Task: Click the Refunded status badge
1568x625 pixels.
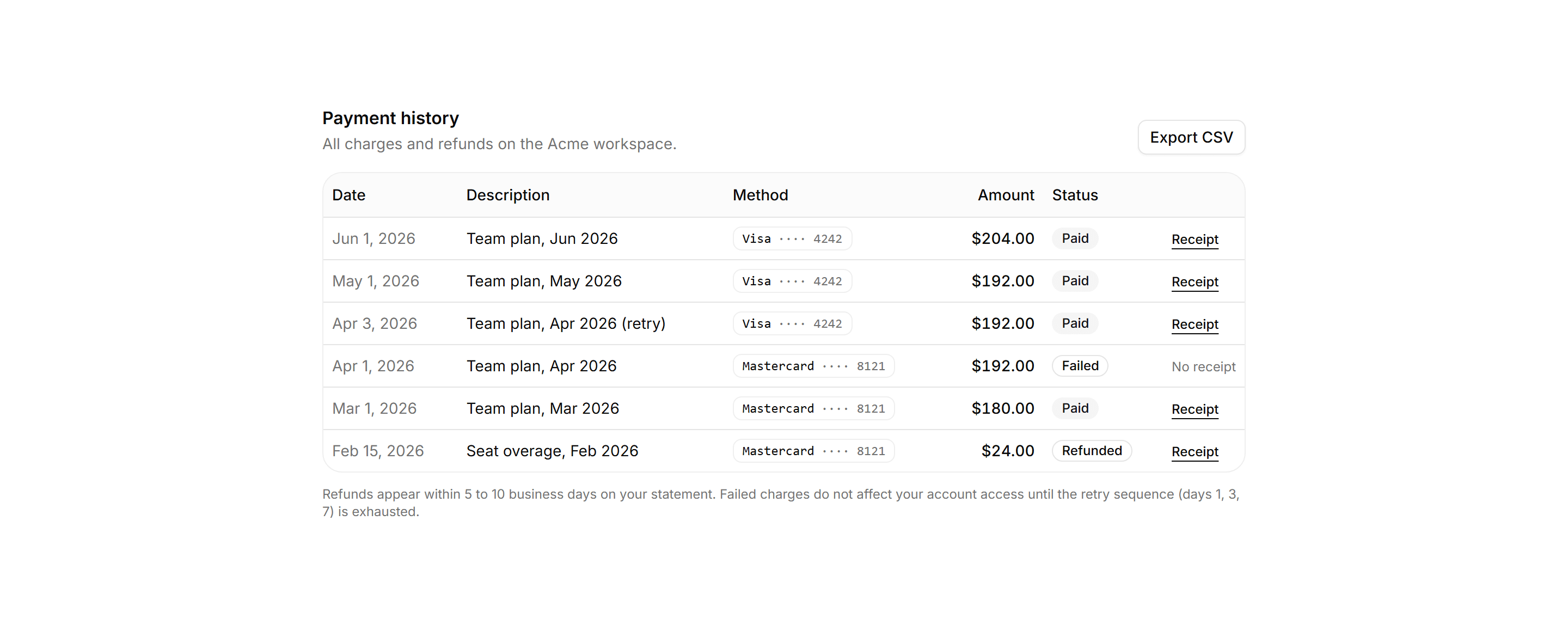Action: tap(1092, 451)
